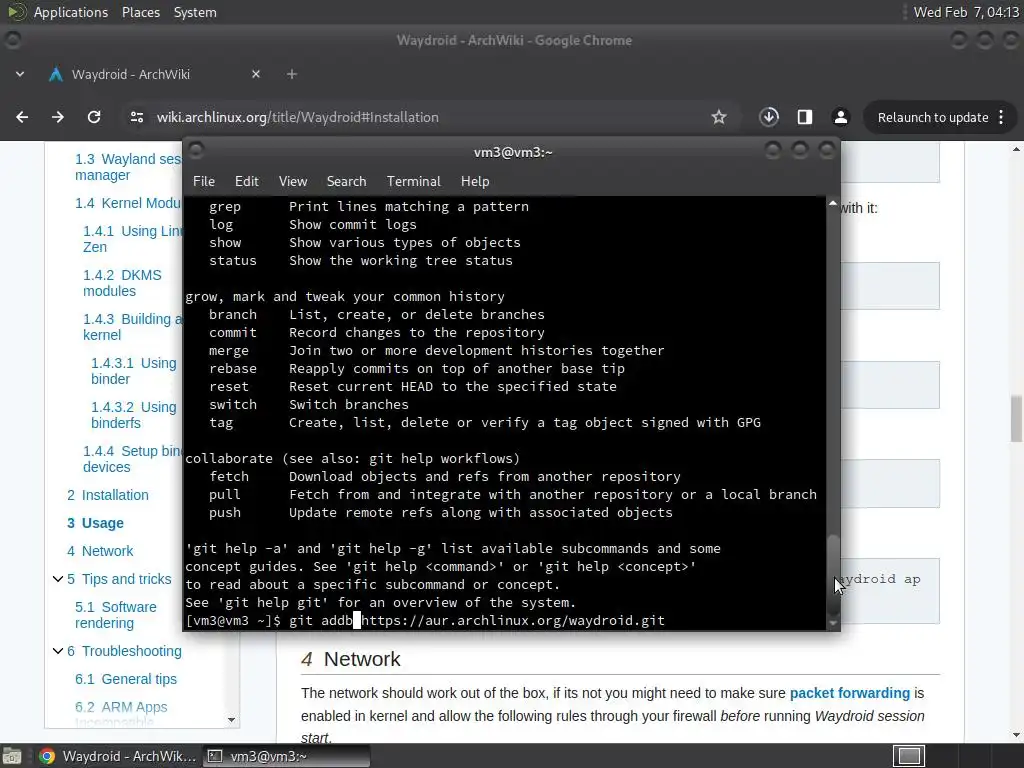Open site information icon in address bar

pyautogui.click(x=136, y=117)
